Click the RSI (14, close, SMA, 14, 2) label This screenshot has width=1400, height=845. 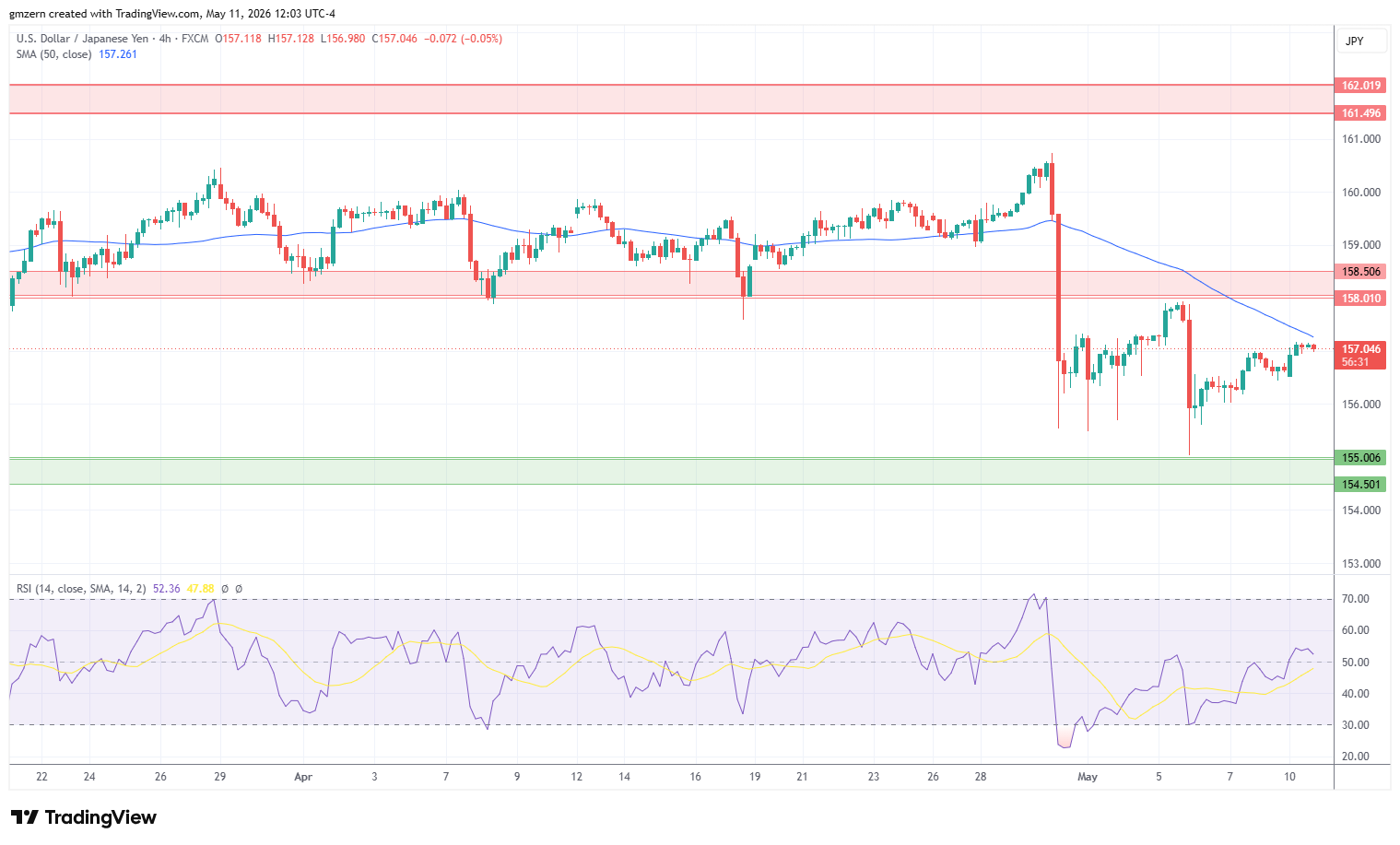pos(81,588)
